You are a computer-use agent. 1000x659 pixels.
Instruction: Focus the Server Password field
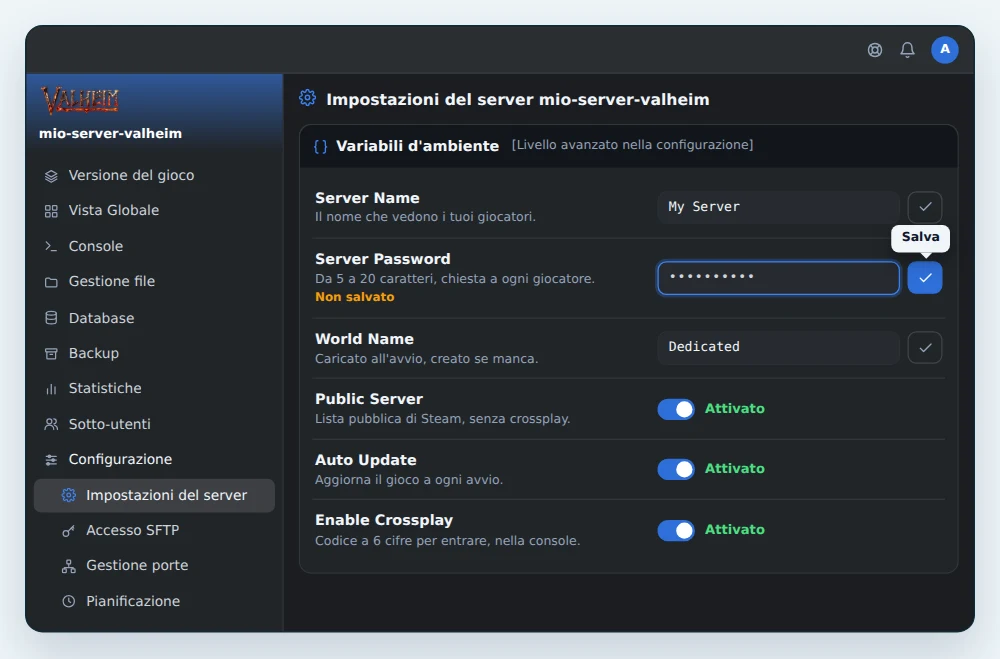(x=778, y=278)
